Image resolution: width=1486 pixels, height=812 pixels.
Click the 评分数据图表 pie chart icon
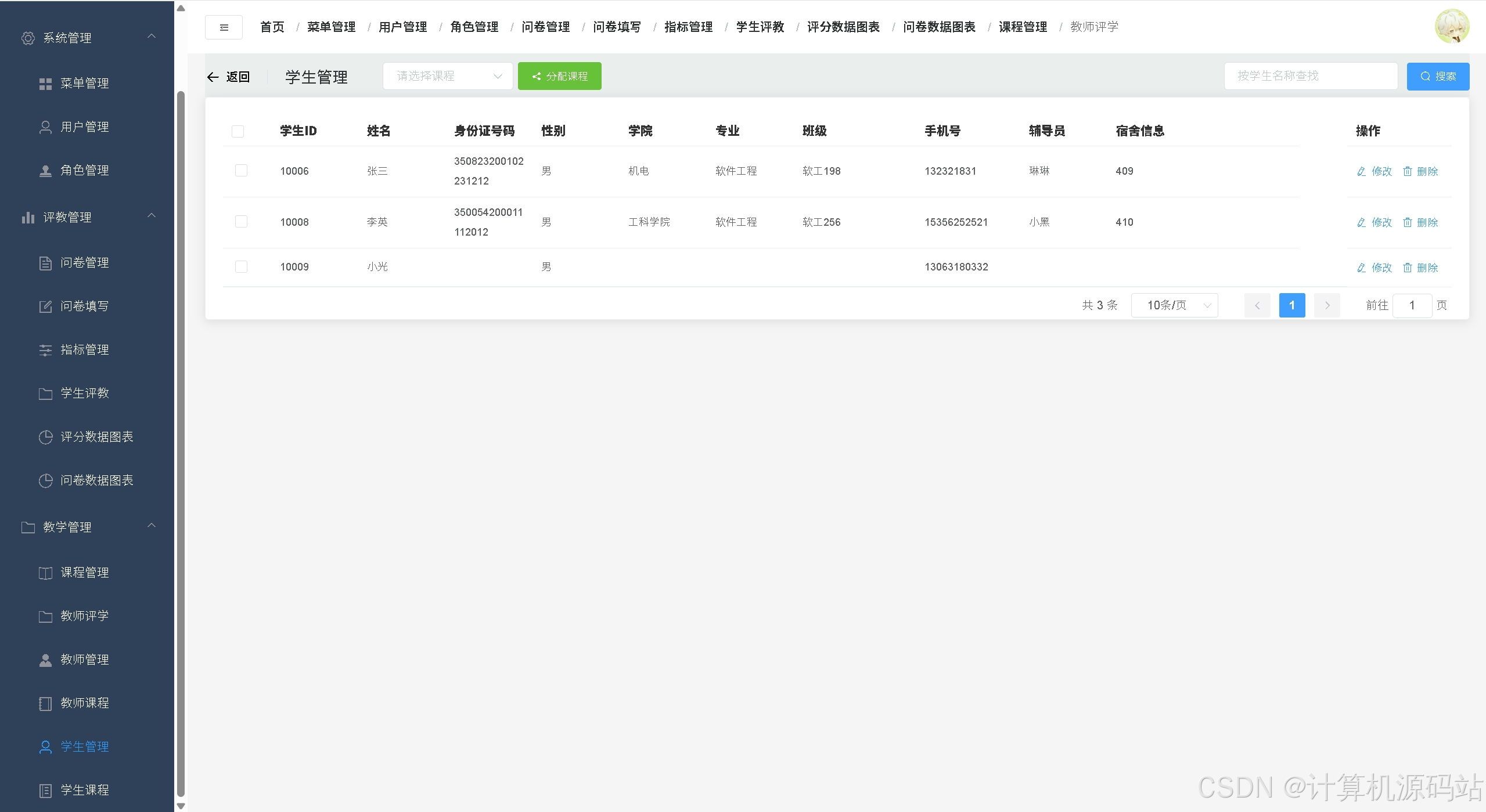pos(45,437)
